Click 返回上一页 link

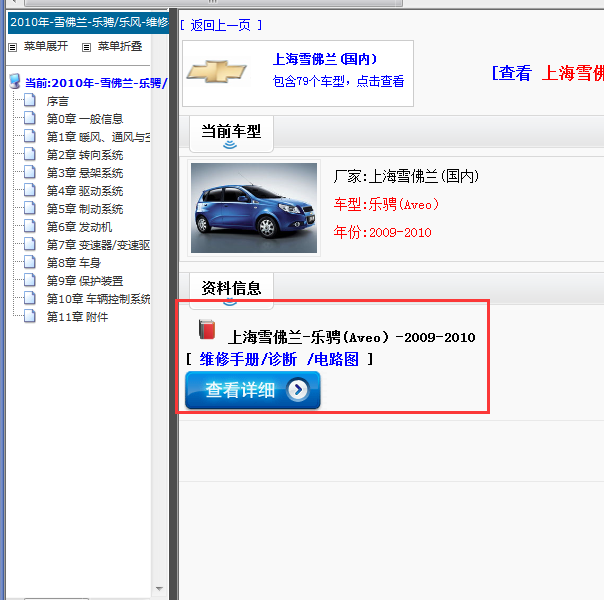pyautogui.click(x=220, y=25)
